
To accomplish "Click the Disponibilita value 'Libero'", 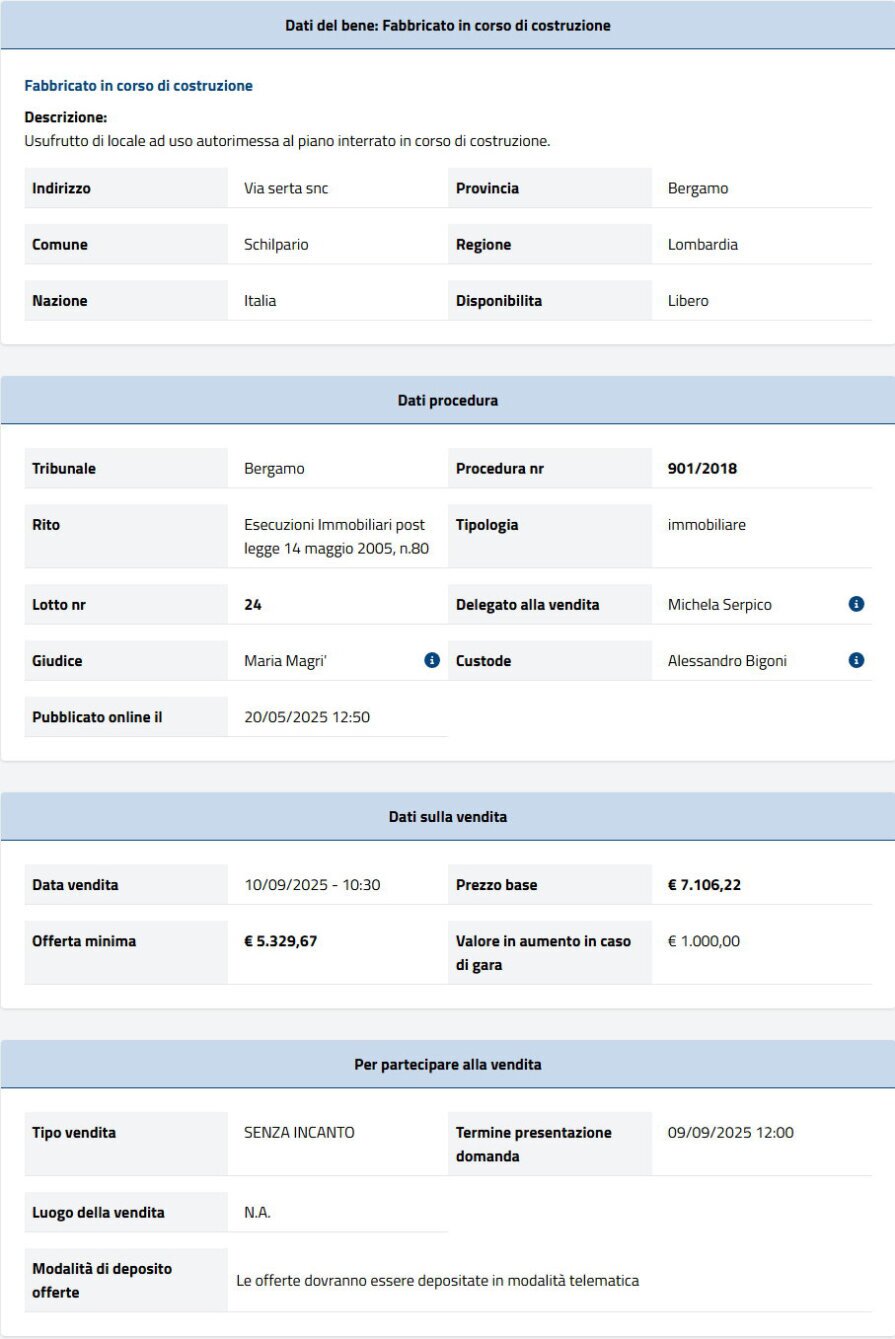I will (688, 300).
